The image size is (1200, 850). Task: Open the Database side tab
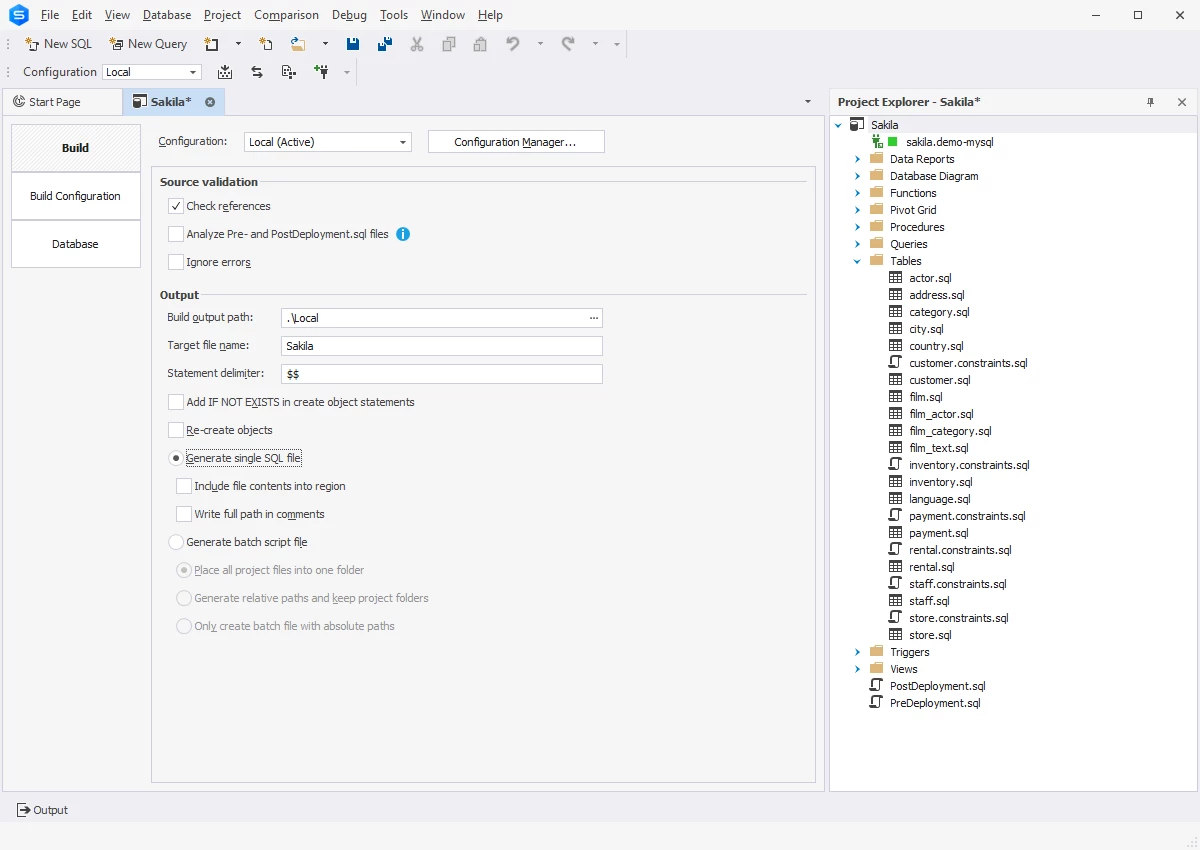pos(75,244)
